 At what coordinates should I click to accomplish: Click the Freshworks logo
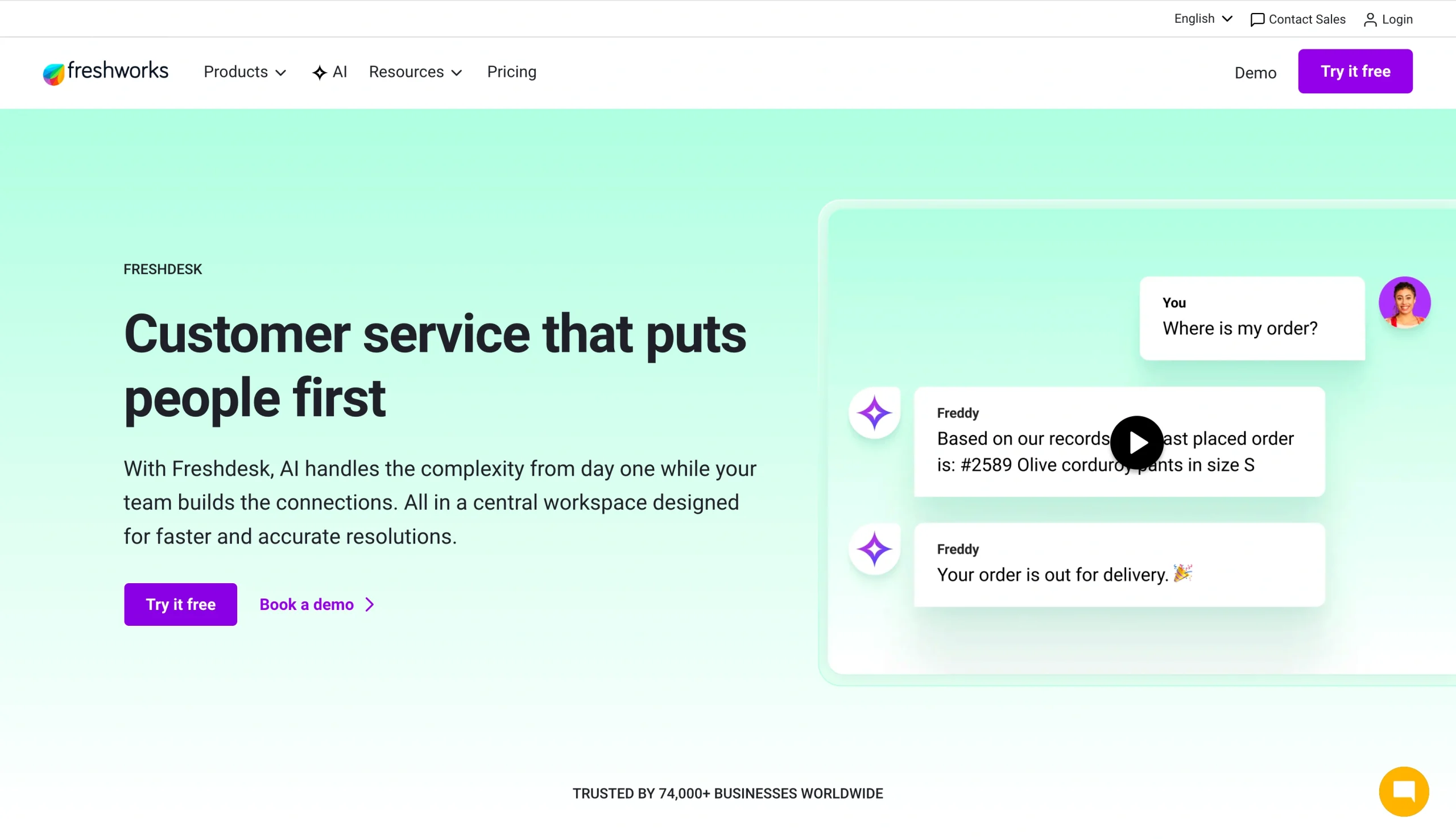[105, 72]
